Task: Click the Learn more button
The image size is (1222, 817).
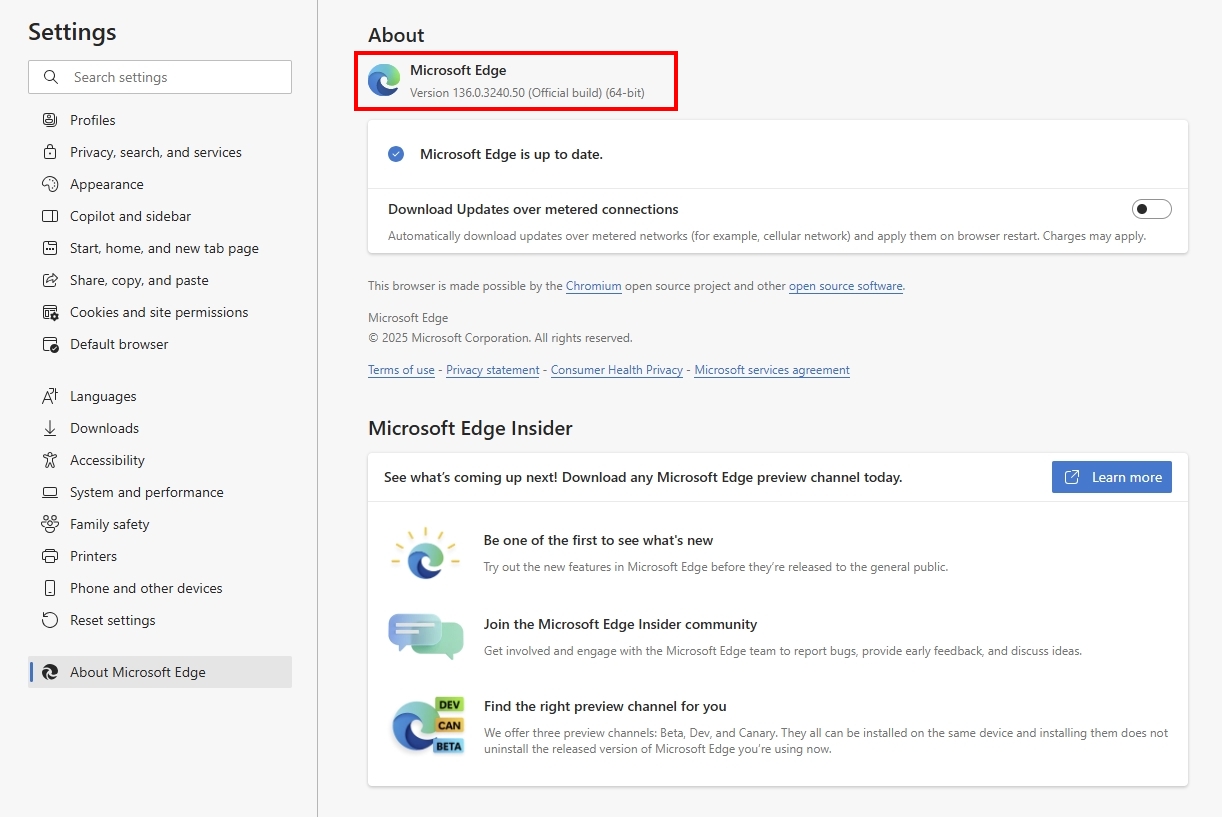Action: click(1112, 477)
